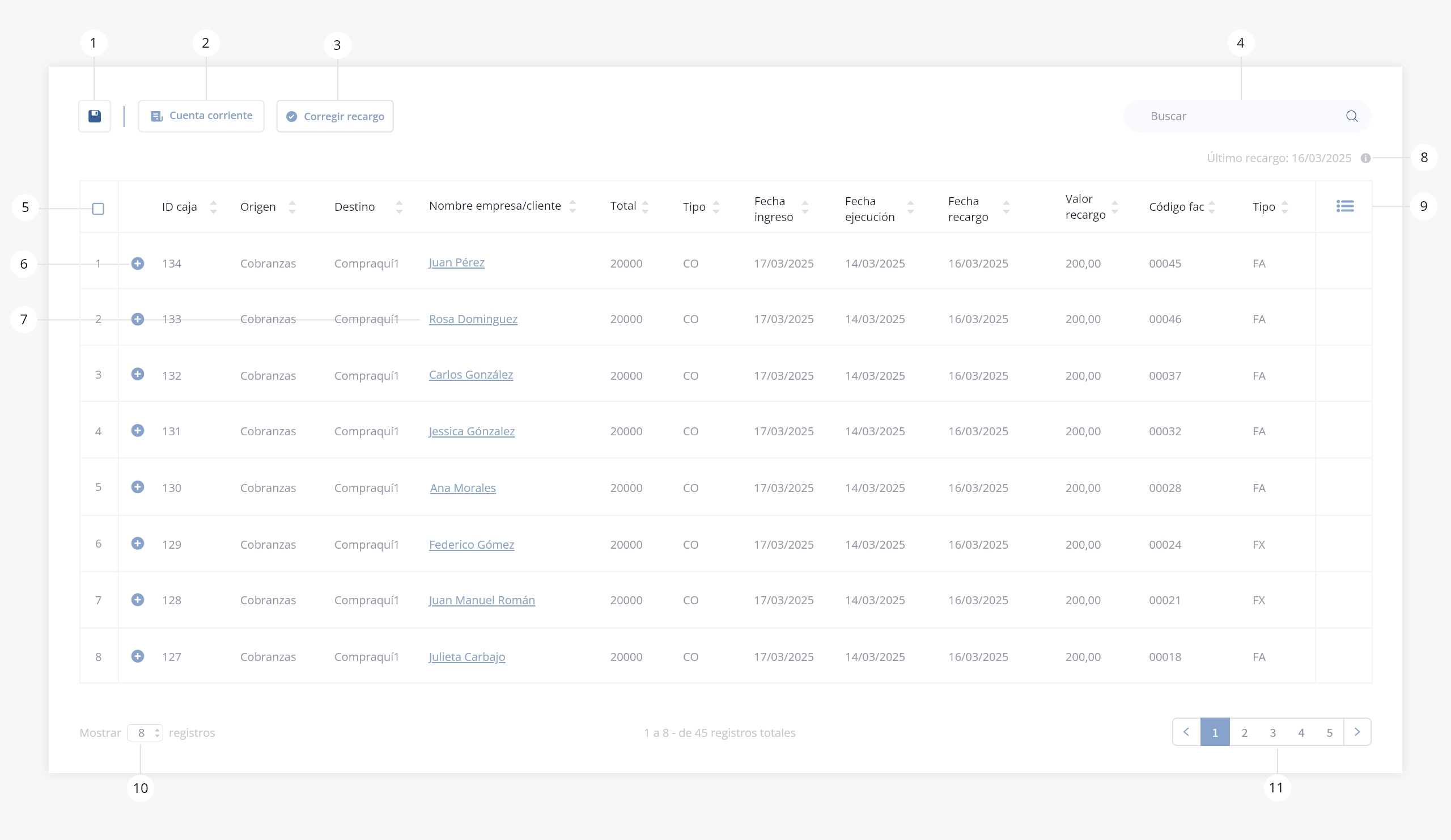Sort table by Valor recargo arrows
Viewport: 1451px width, 840px height.
pos(1114,207)
